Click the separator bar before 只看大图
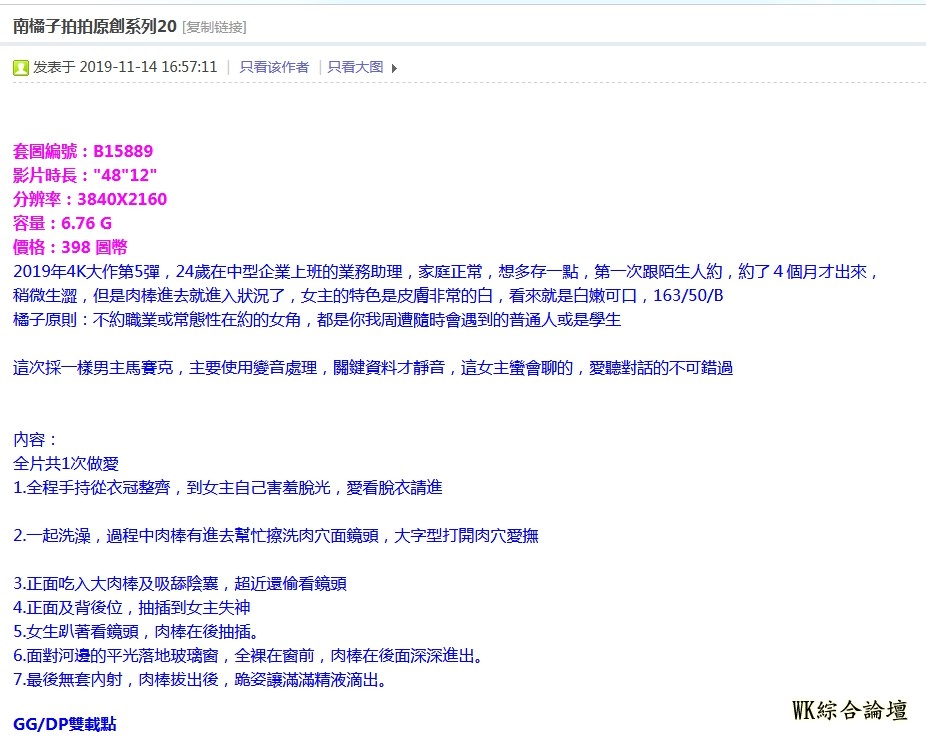This screenshot has height=741, width=926. point(320,67)
